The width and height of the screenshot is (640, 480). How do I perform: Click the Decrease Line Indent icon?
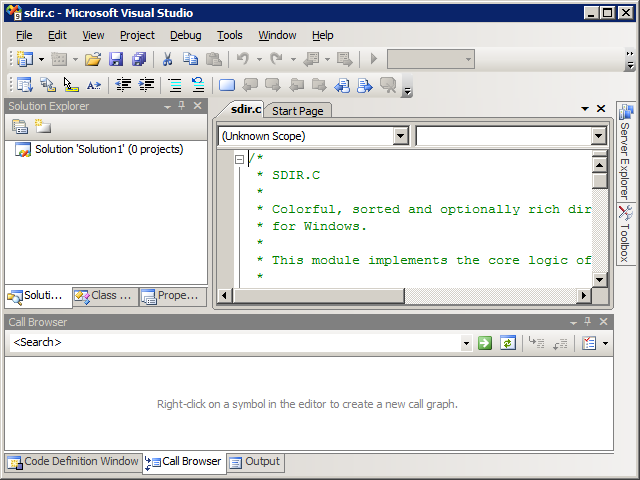pos(123,85)
